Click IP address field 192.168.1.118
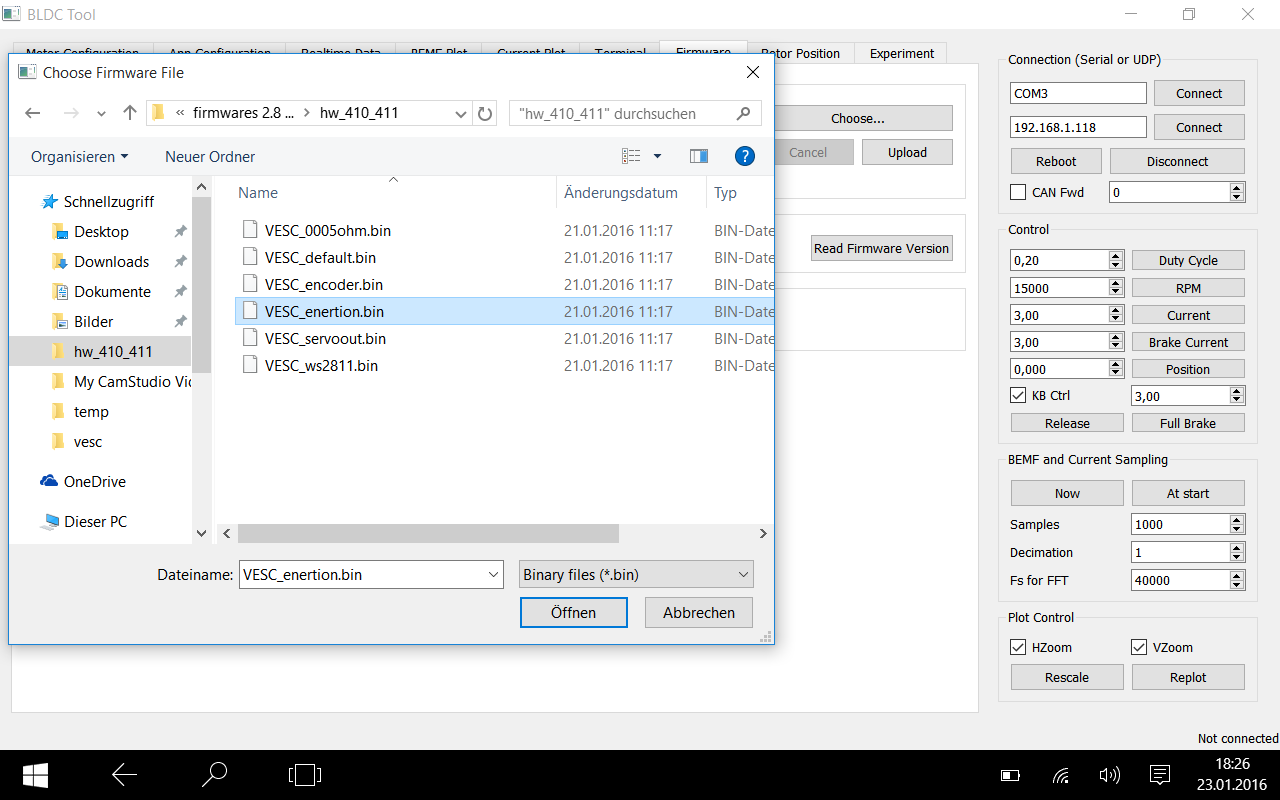Screen dimensions: 1280x800 1078,128
